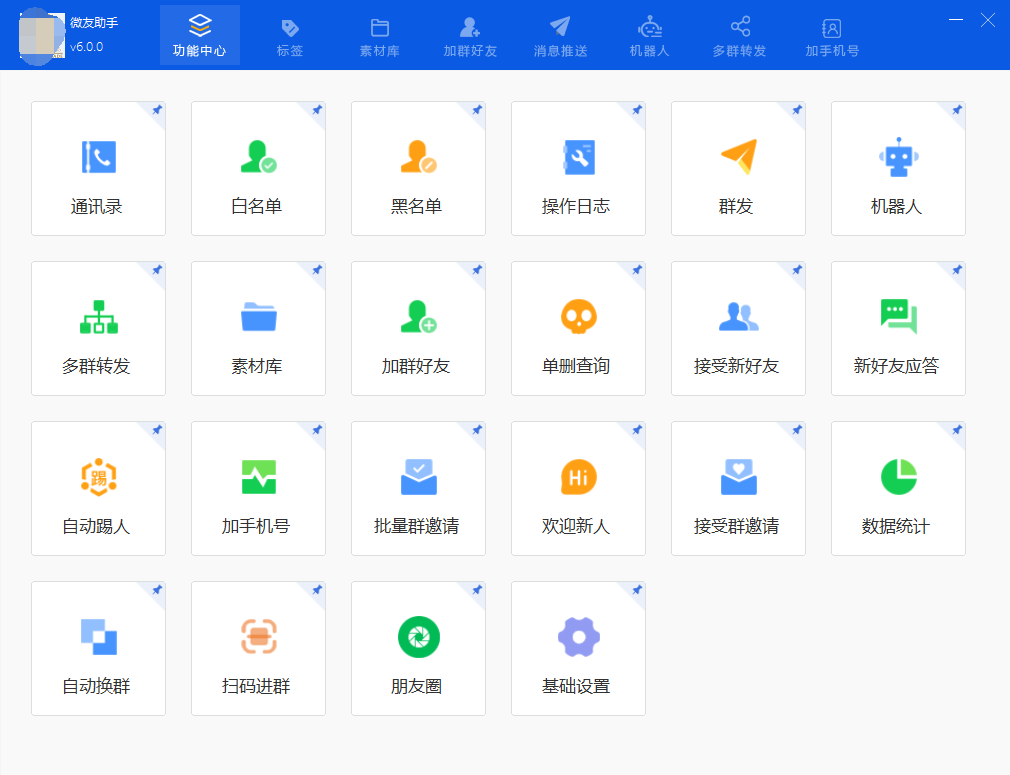1010x775 pixels.
Task: Open the 加手机号 card in grid
Action: pyautogui.click(x=258, y=488)
